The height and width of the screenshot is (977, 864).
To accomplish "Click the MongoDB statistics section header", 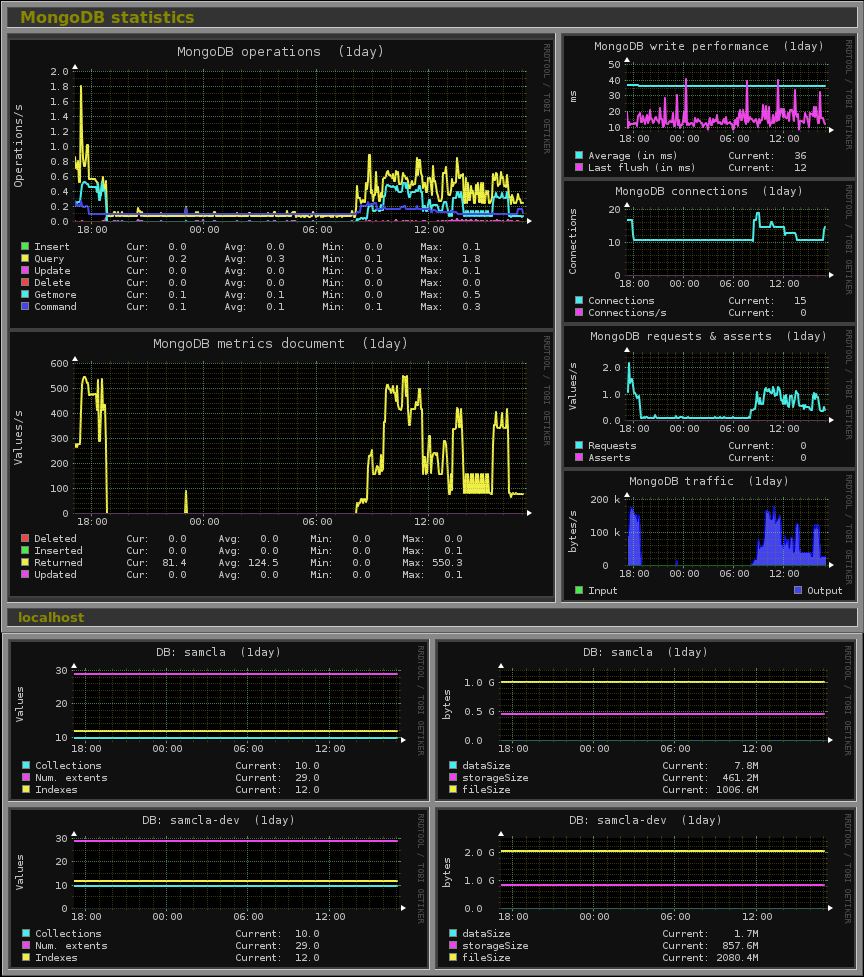I will [432, 17].
